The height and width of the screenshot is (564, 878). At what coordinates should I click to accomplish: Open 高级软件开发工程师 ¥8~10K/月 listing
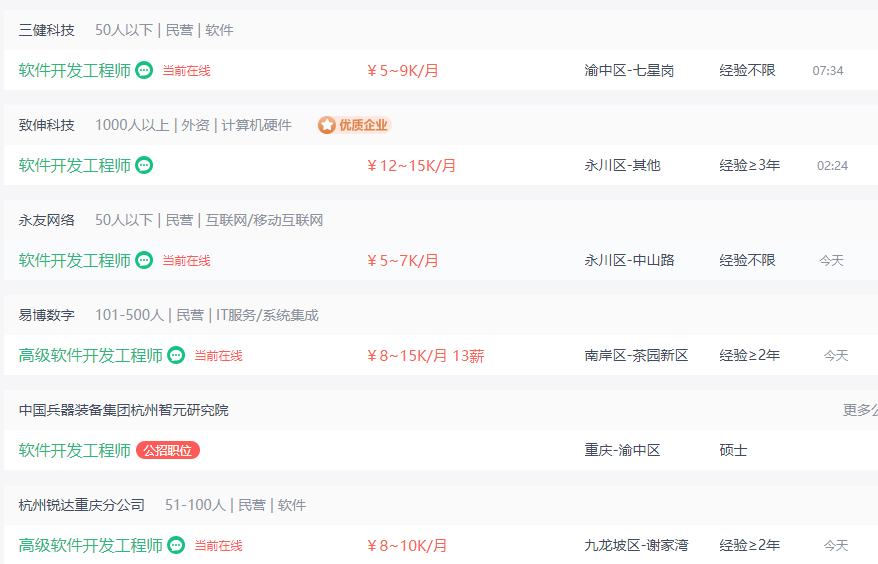(90, 545)
